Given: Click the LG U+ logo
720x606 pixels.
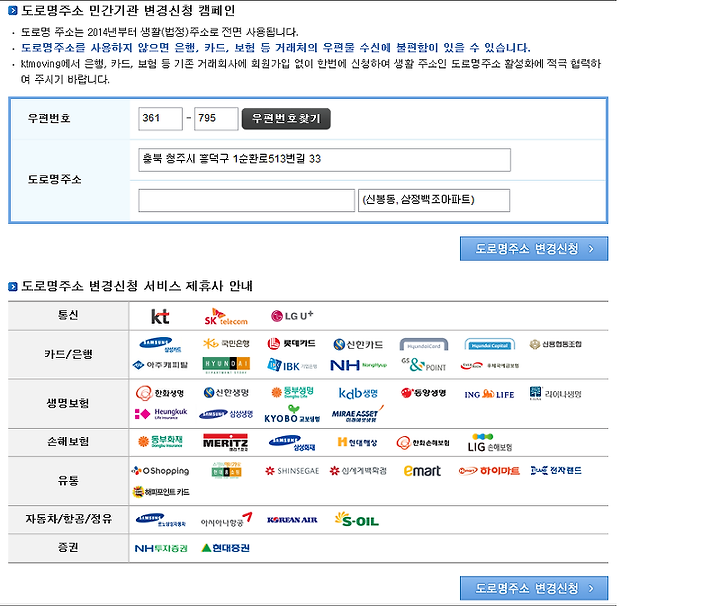Looking at the screenshot, I should (292, 316).
